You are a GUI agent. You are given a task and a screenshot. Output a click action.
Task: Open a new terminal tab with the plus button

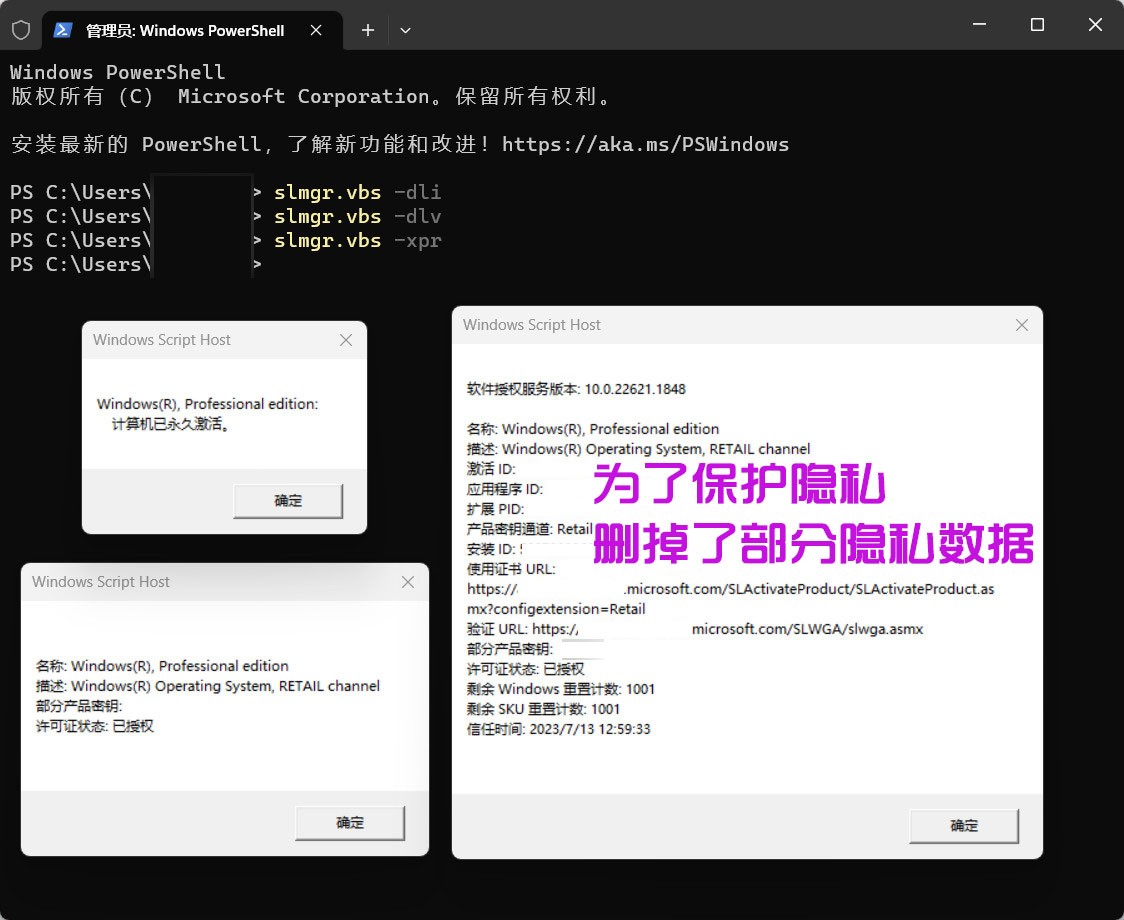(368, 30)
